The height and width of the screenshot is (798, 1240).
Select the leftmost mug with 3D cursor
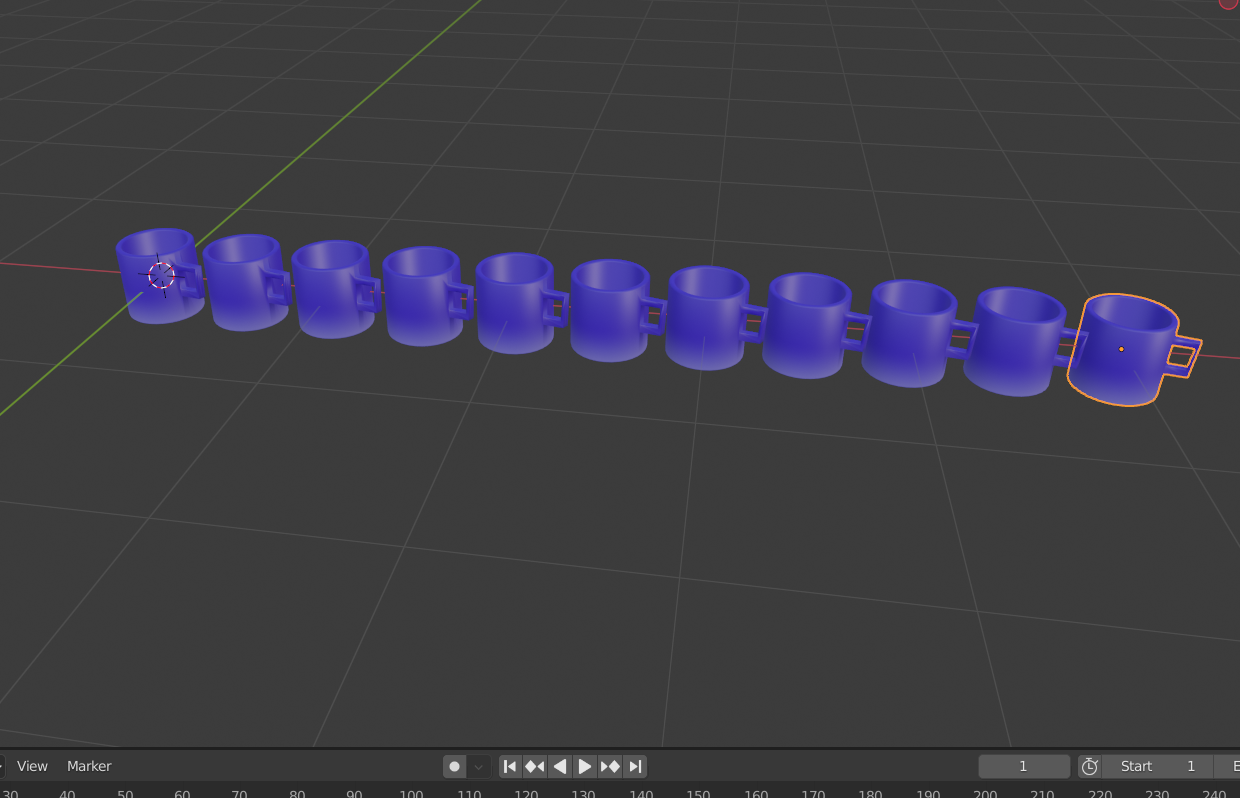[x=158, y=275]
